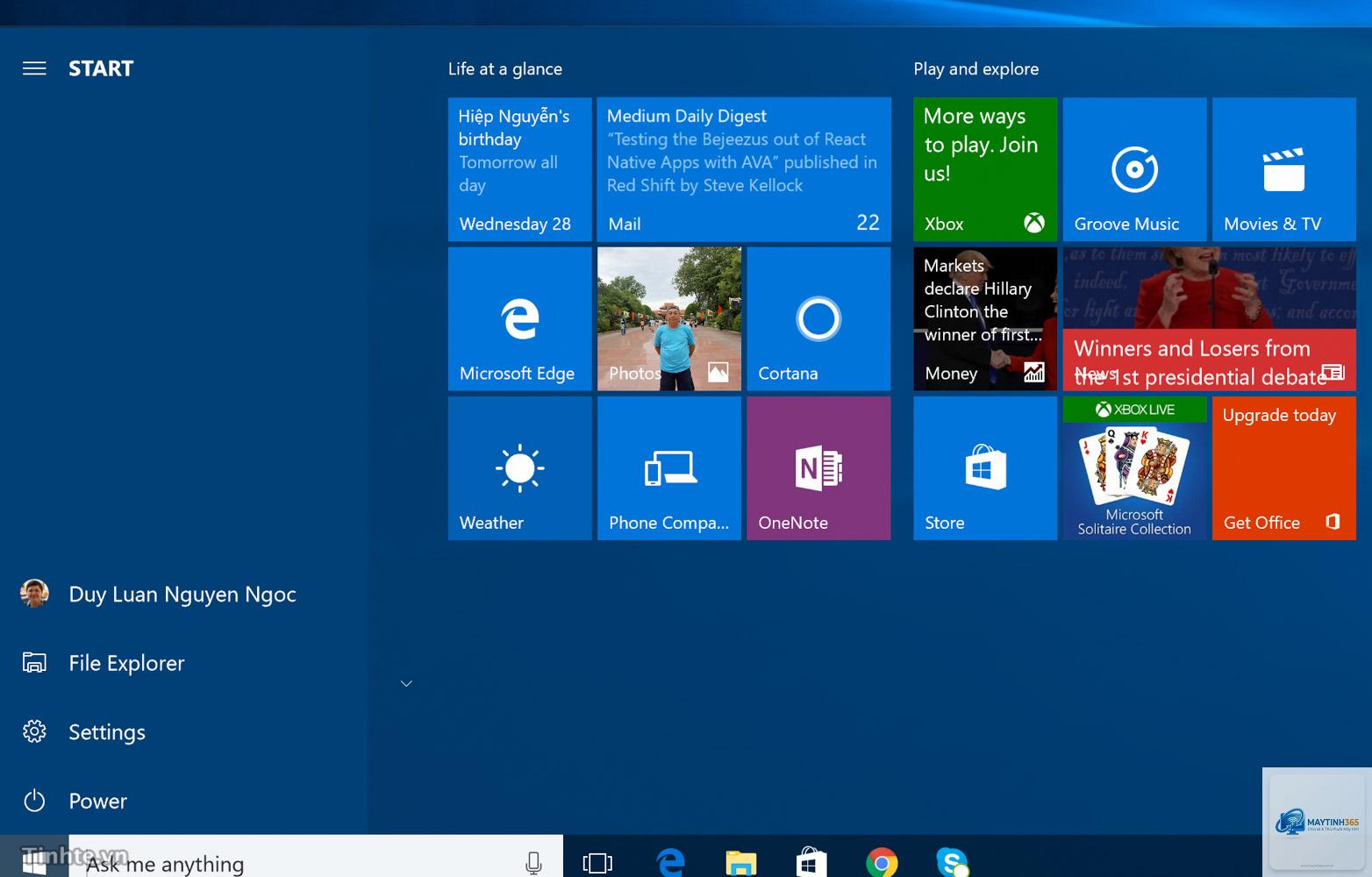
Task: Open the Weather tile
Action: [x=520, y=468]
